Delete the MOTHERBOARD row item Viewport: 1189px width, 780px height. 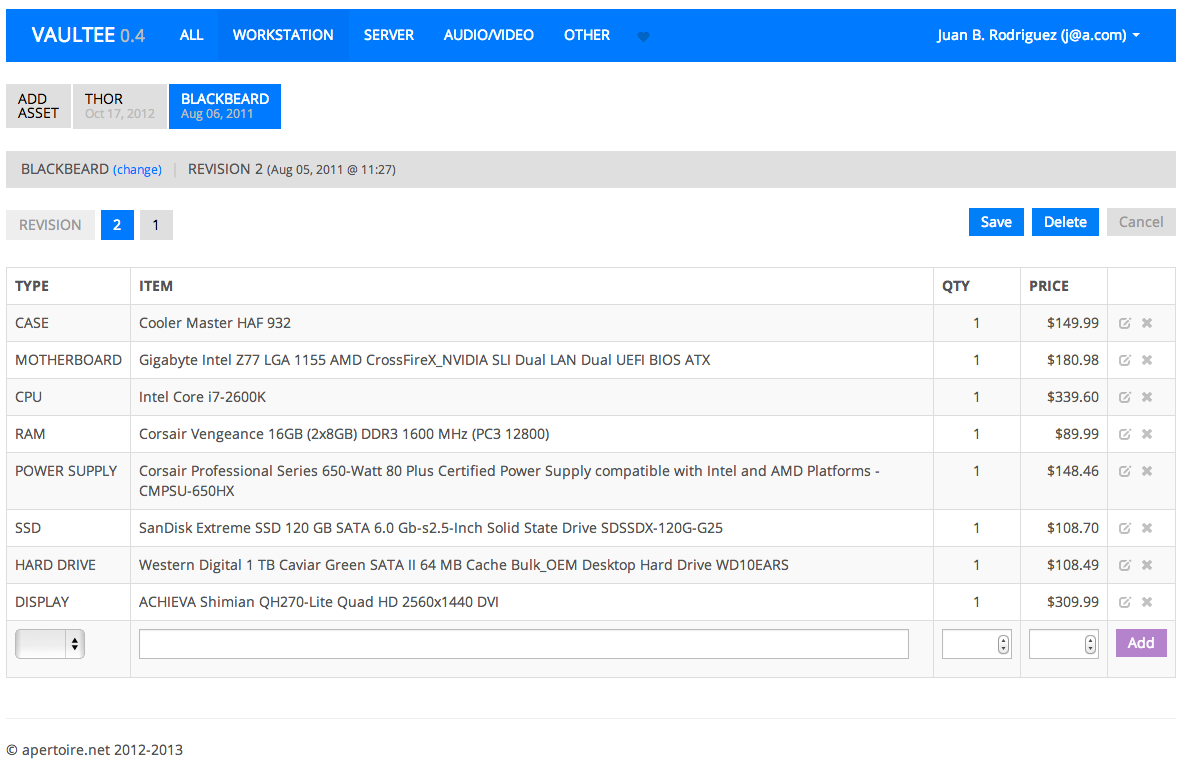click(x=1147, y=360)
